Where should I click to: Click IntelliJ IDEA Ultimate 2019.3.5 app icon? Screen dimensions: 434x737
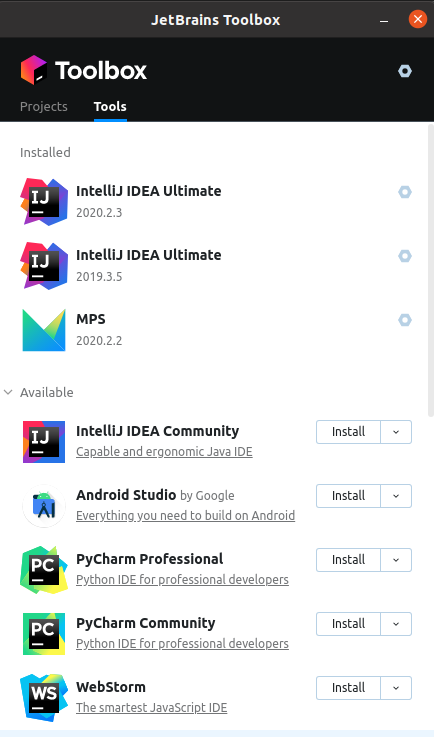point(44,266)
